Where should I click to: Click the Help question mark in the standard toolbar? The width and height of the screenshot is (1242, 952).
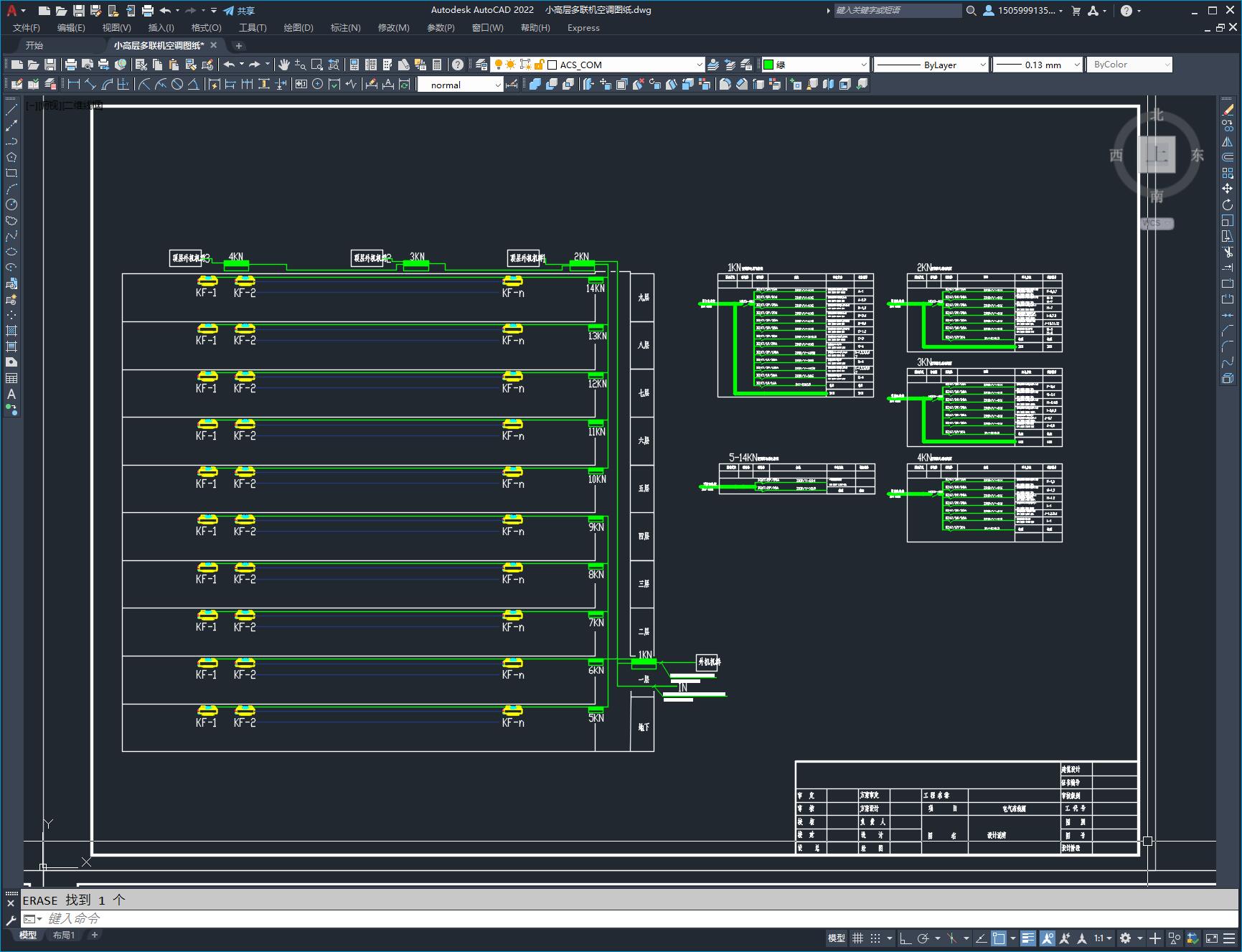[458, 65]
